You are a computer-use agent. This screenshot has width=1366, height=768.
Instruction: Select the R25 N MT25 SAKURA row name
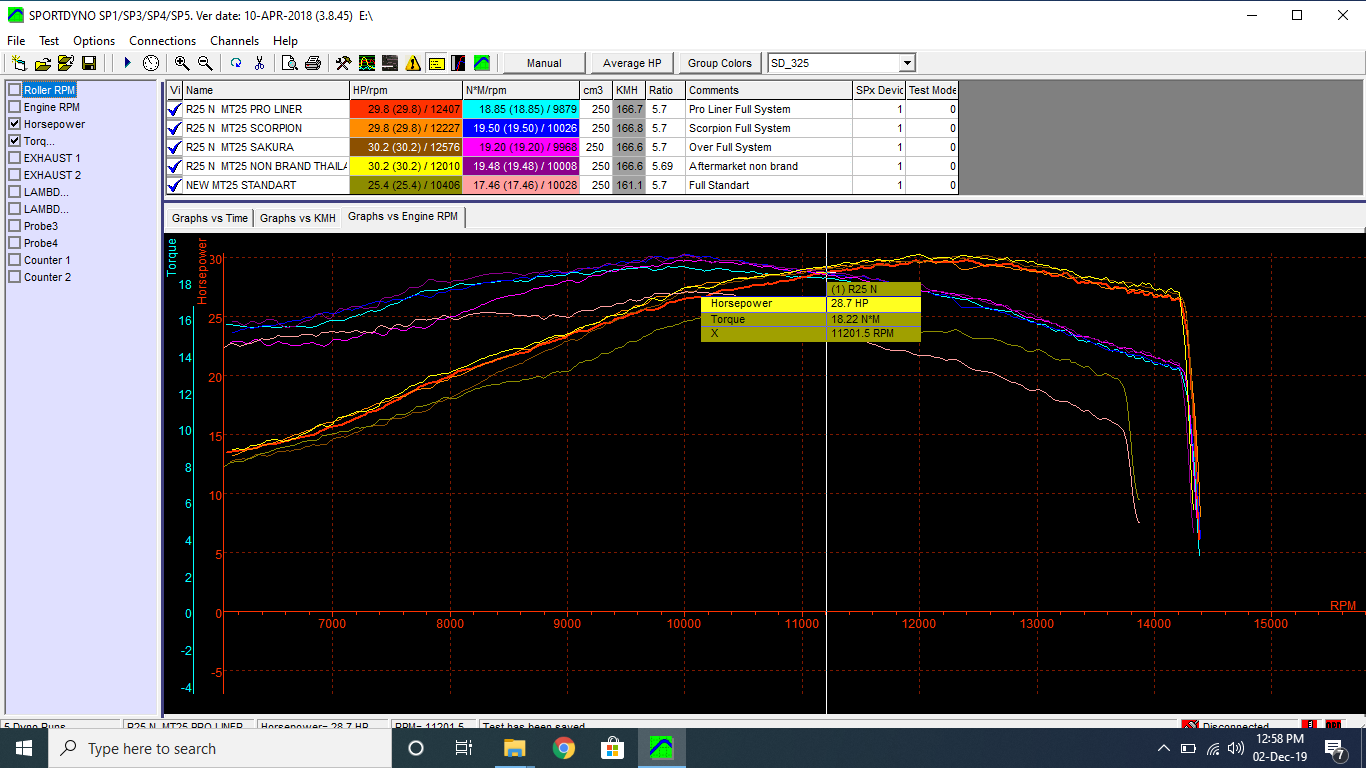pos(266,147)
